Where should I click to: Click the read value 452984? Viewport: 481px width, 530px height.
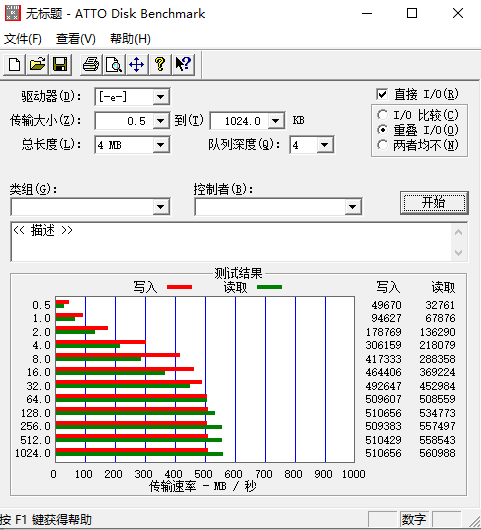[x=437, y=386]
